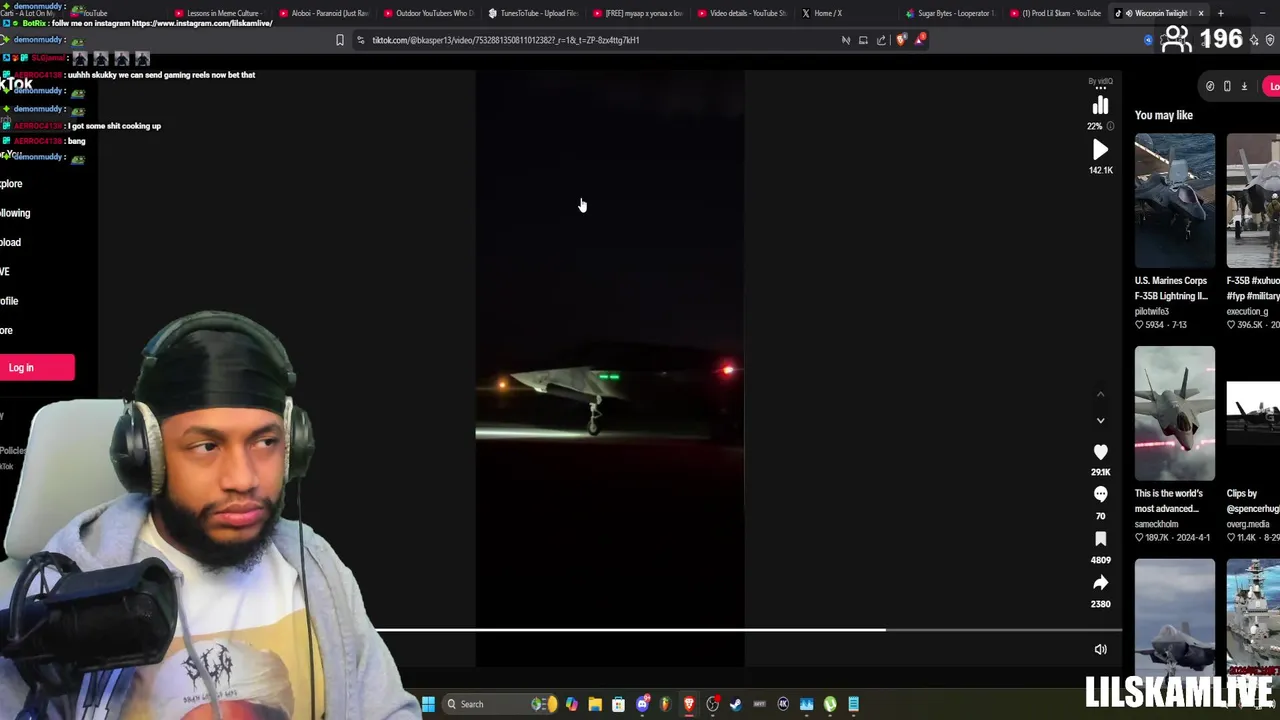Open U.S. Marines Corps F-35B thumbnail

coord(1175,200)
